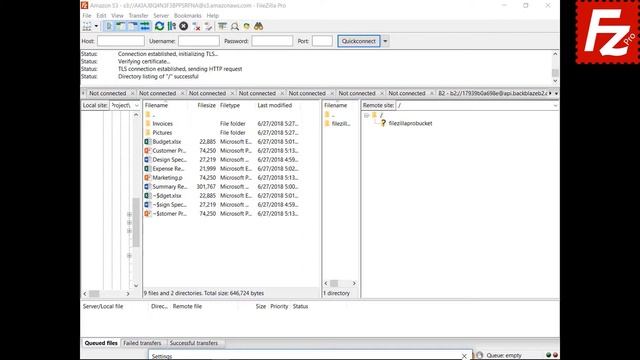Image resolution: width=640 pixels, height=360 pixels.
Task: Switch to the Successful transfers tab
Action: click(x=194, y=343)
